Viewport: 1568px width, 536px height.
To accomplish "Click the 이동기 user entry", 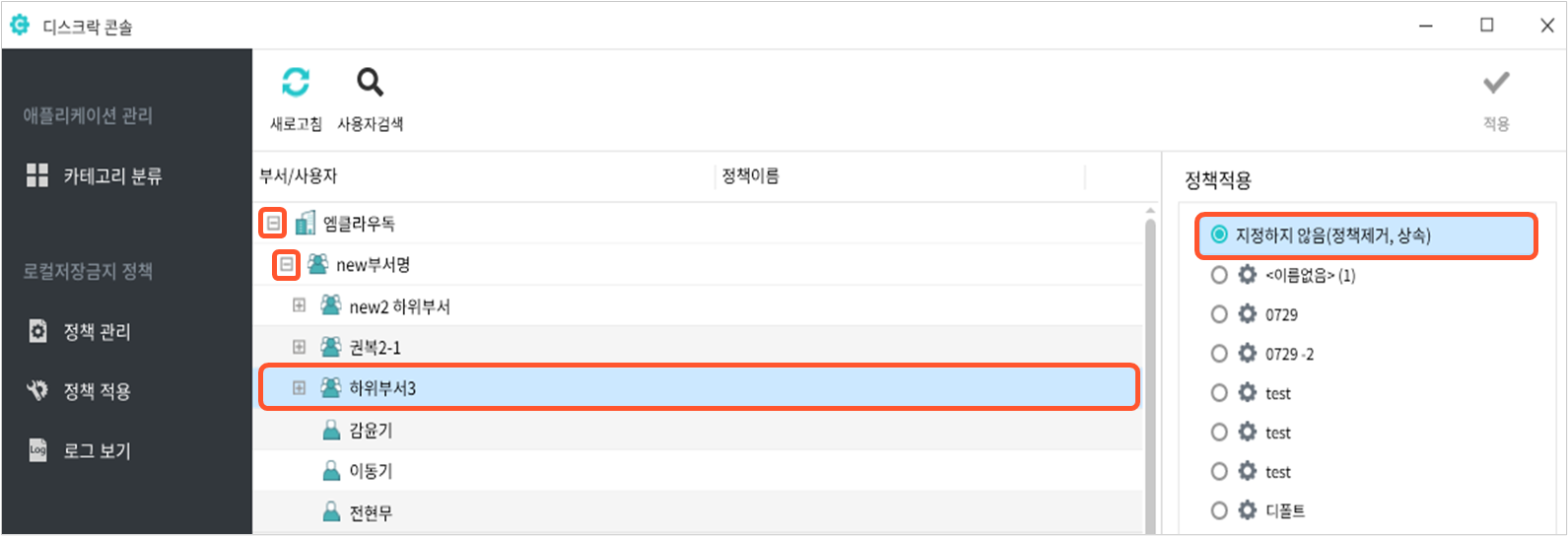I will pos(371,472).
